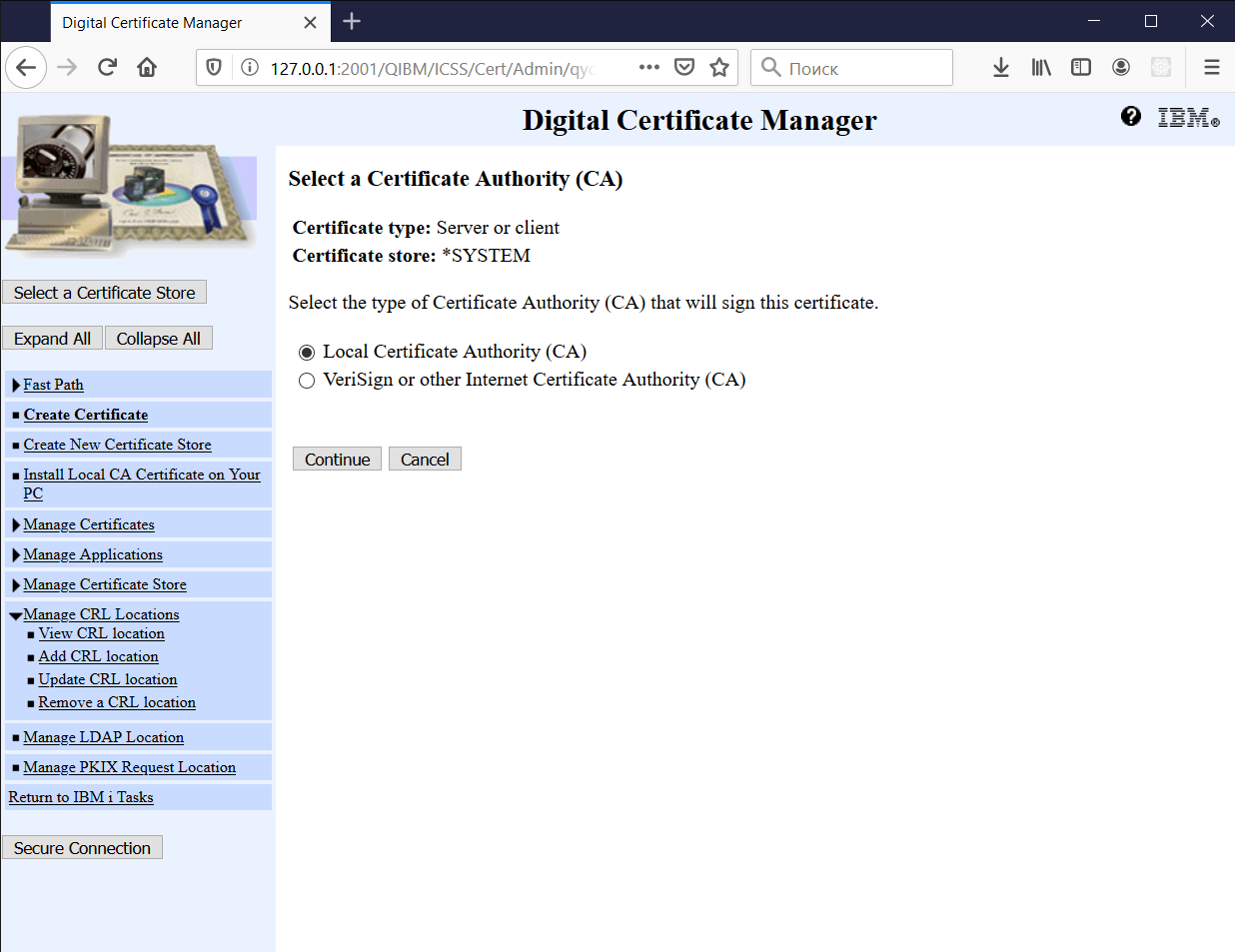Expand the Fast Path triangle

coord(16,386)
